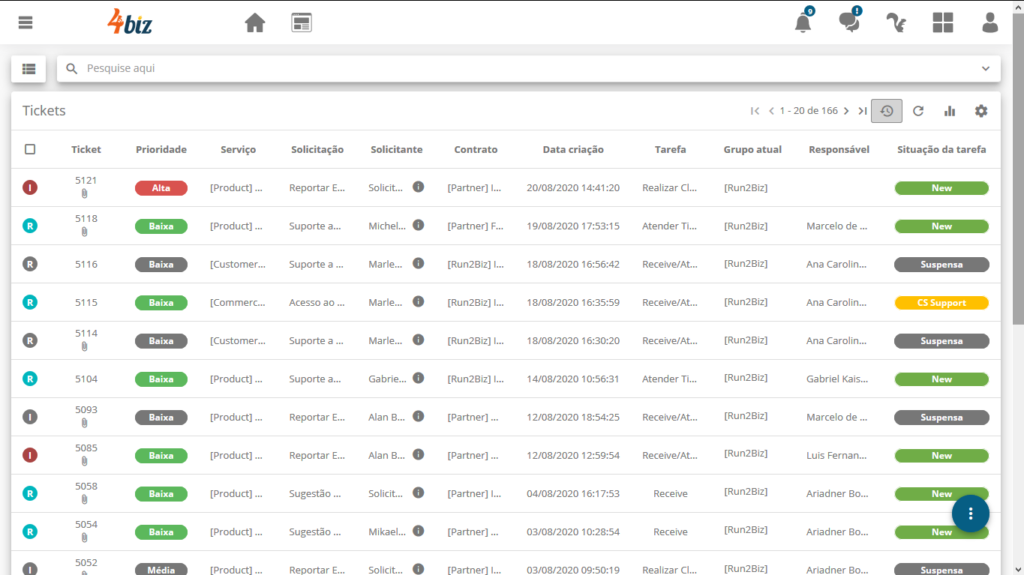Show requester info for ticket 5121

click(419, 187)
